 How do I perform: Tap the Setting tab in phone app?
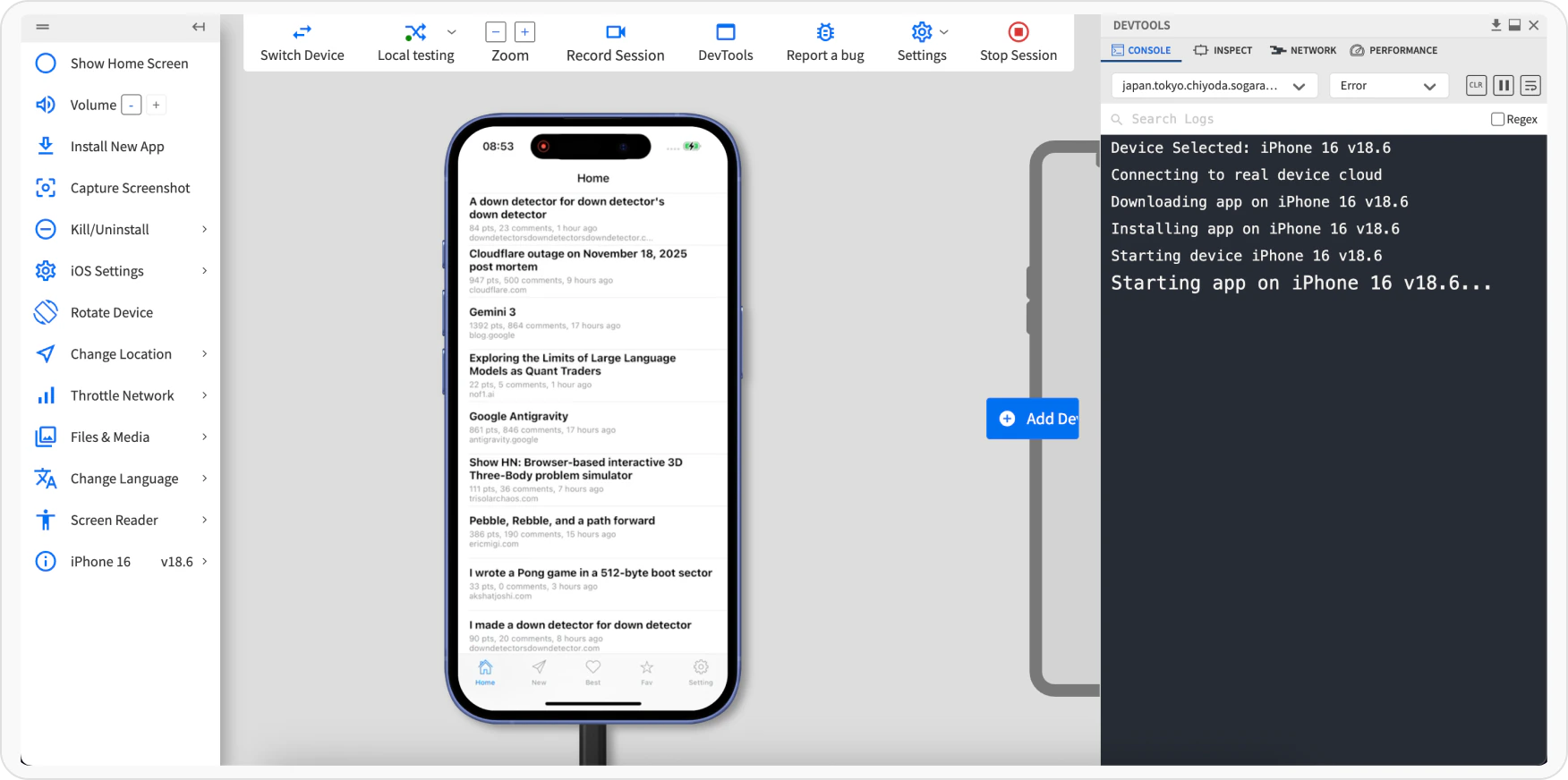701,673
